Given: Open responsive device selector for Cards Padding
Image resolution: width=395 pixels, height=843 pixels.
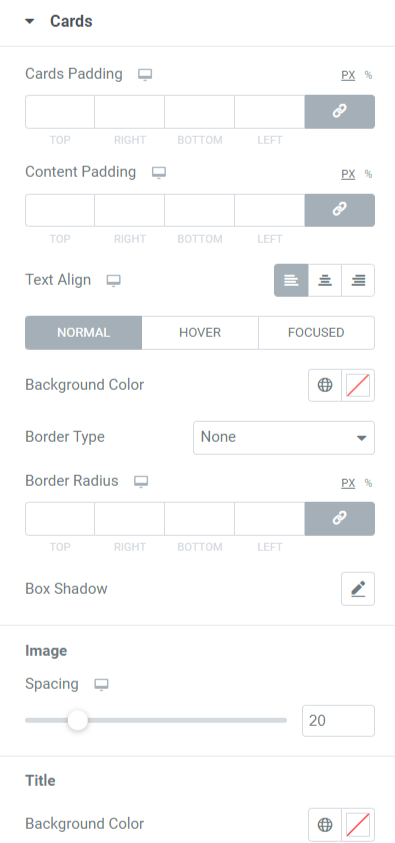Looking at the screenshot, I should pyautogui.click(x=145, y=75).
